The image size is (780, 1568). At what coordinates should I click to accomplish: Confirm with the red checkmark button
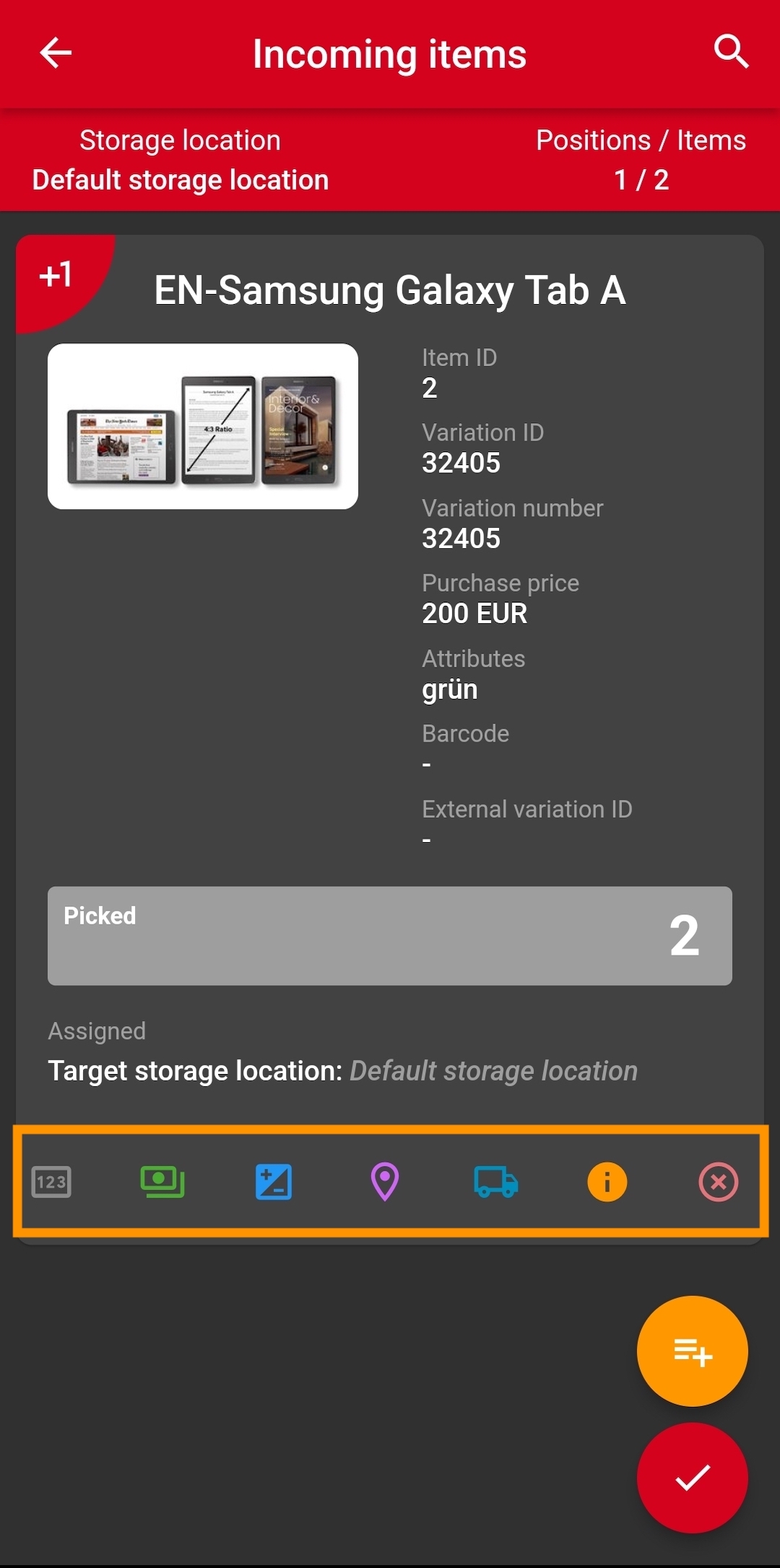click(x=692, y=1477)
